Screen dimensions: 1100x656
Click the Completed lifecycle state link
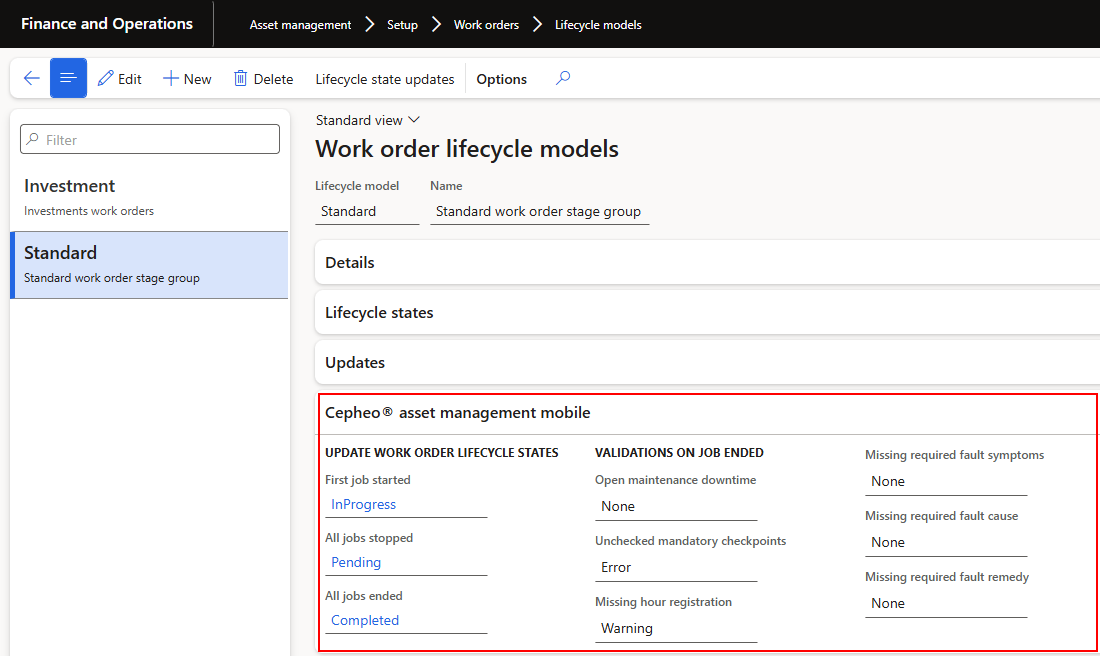(x=365, y=621)
